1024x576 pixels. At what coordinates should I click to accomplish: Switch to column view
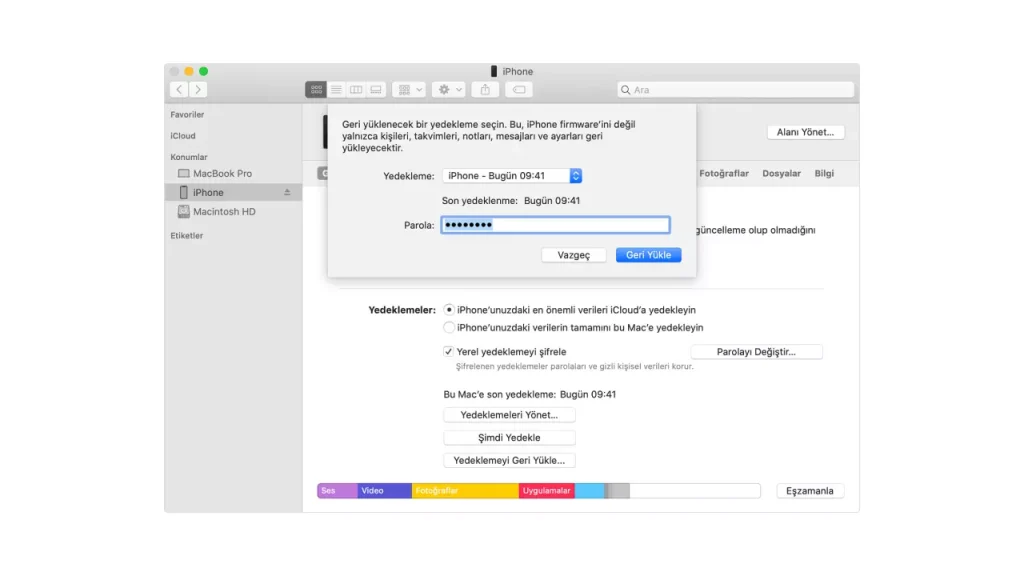coord(356,89)
